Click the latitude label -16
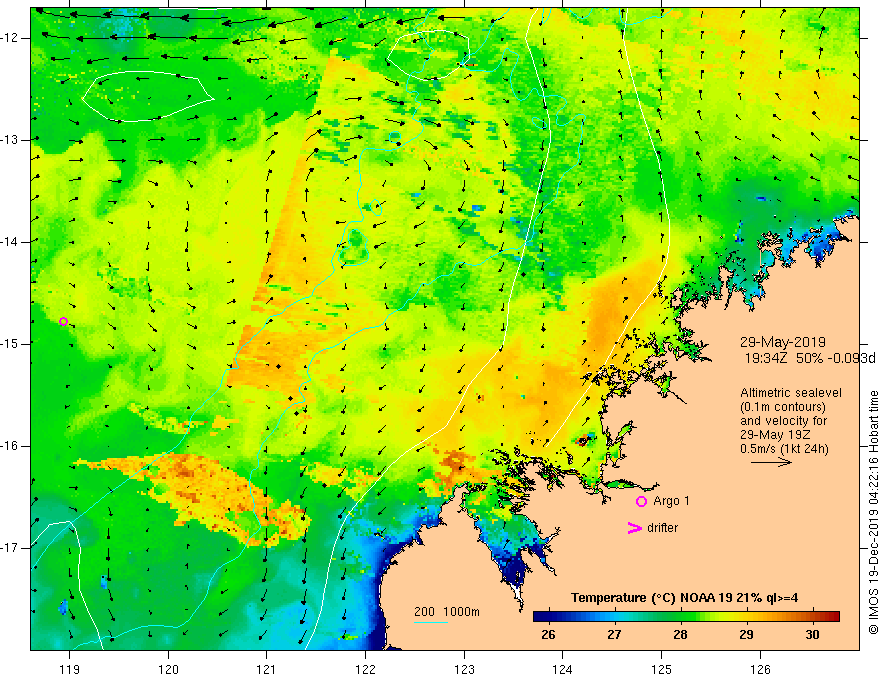 click(11, 446)
